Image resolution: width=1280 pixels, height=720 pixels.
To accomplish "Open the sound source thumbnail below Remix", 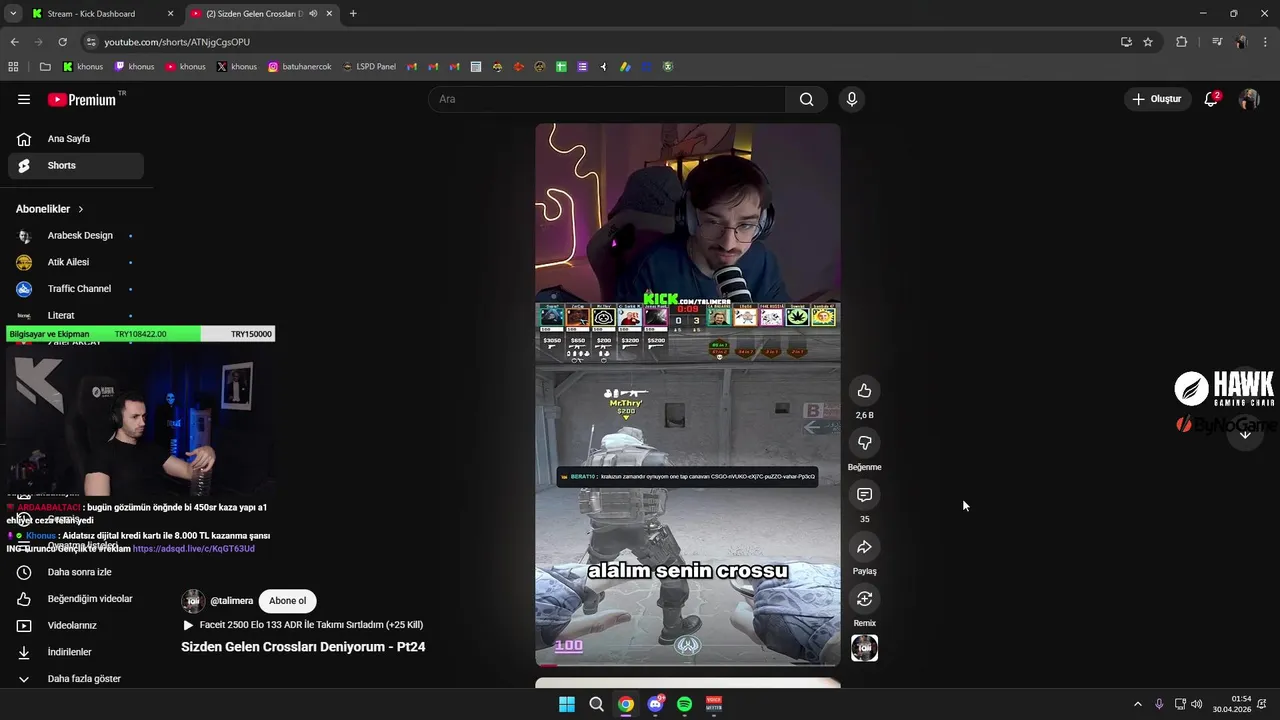I will 864,648.
